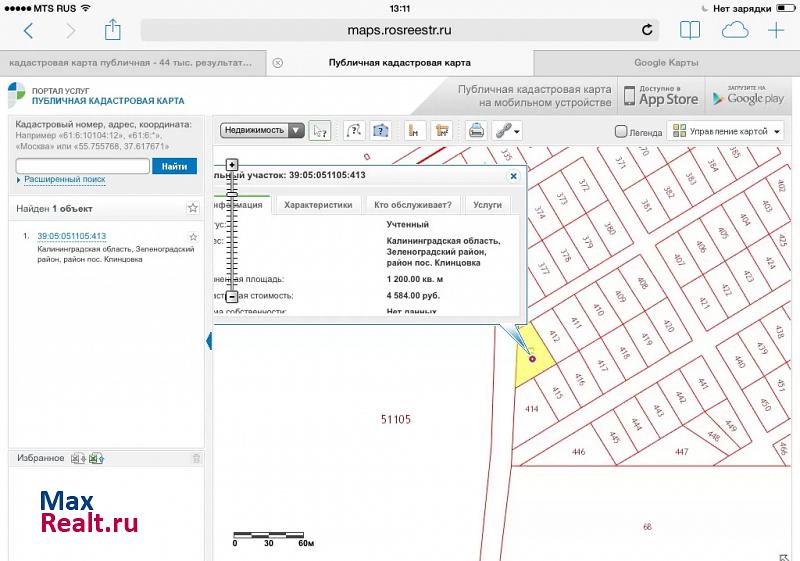
Task: Click the zoom in plus button
Action: 232,164
